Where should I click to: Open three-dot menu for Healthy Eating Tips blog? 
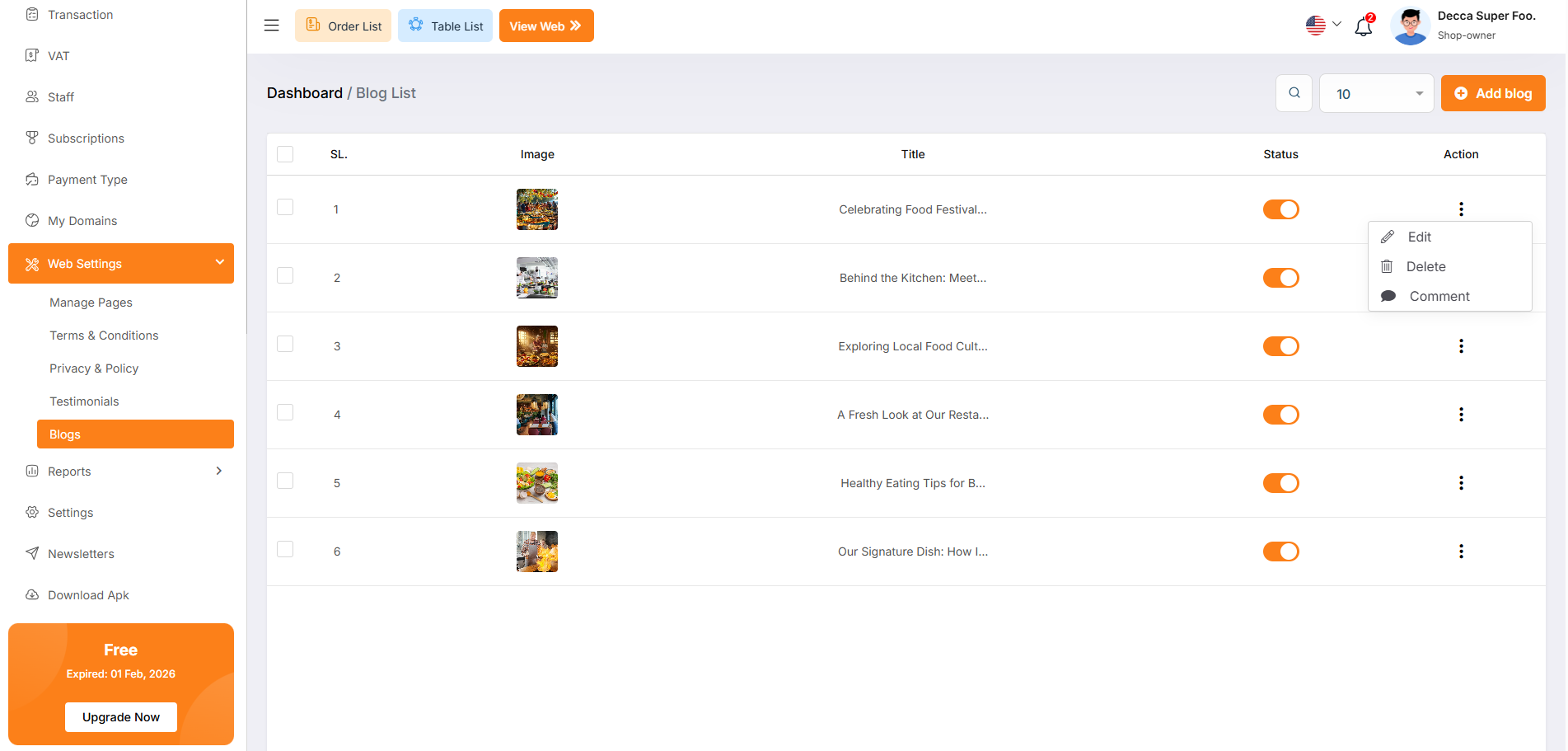(1460, 483)
